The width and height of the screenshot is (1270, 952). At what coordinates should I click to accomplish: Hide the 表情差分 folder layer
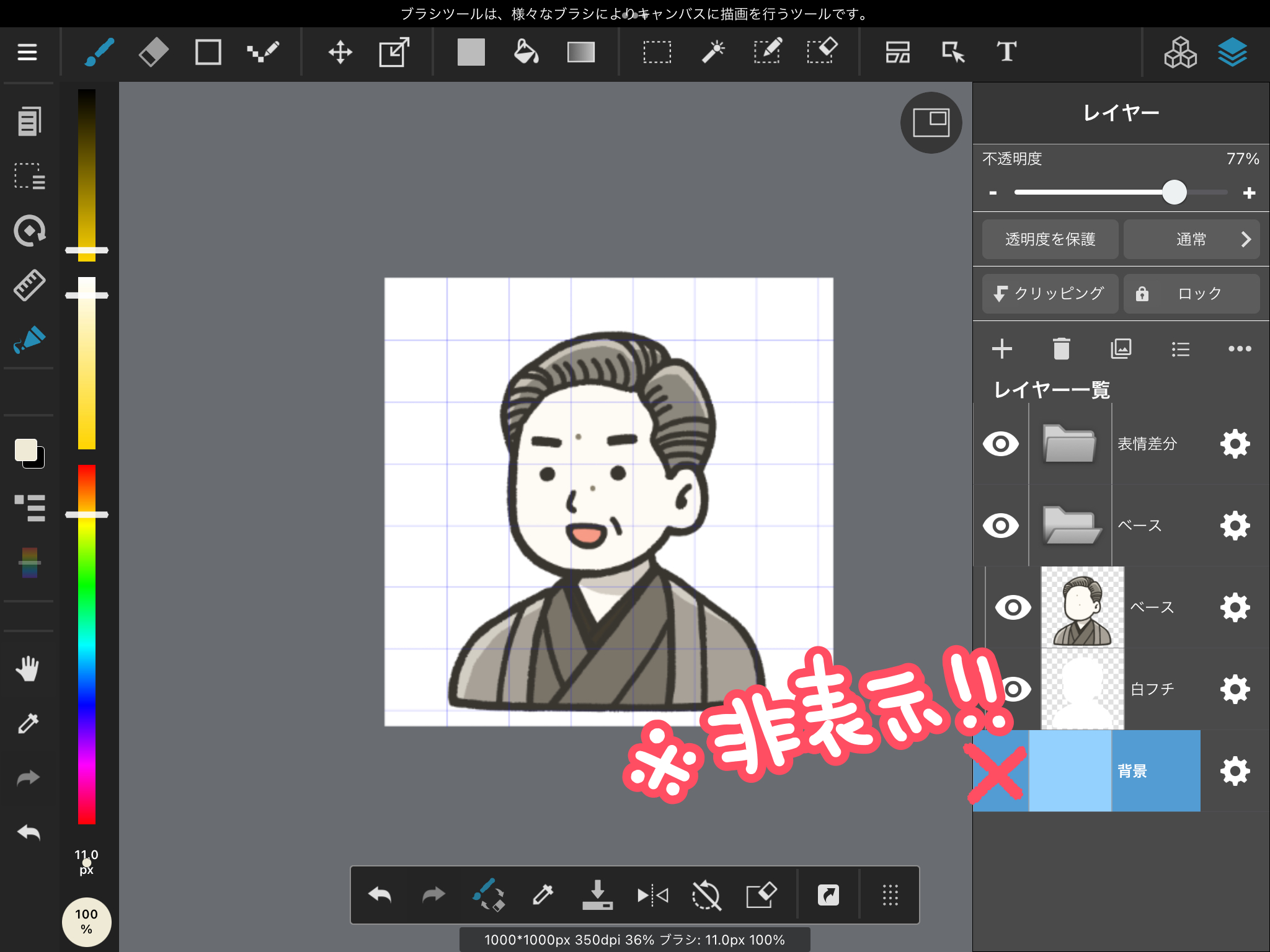[x=1000, y=444]
